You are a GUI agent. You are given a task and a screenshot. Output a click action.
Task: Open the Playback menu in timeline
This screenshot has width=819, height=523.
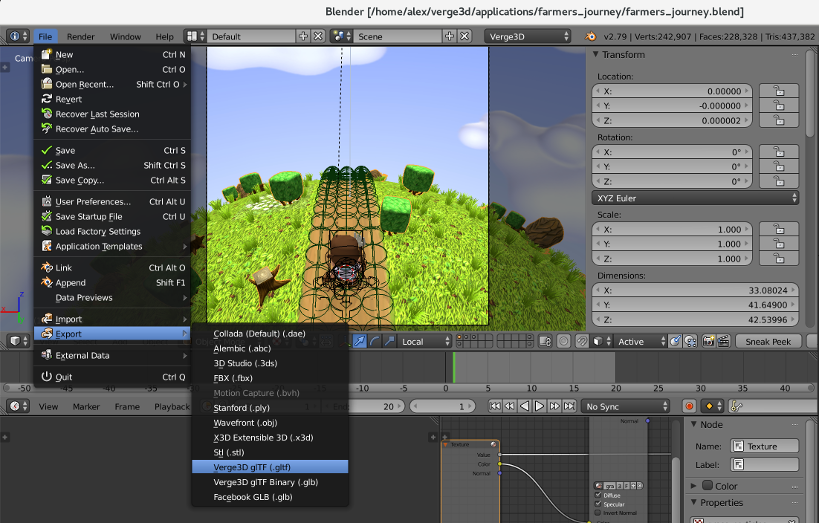[172, 406]
